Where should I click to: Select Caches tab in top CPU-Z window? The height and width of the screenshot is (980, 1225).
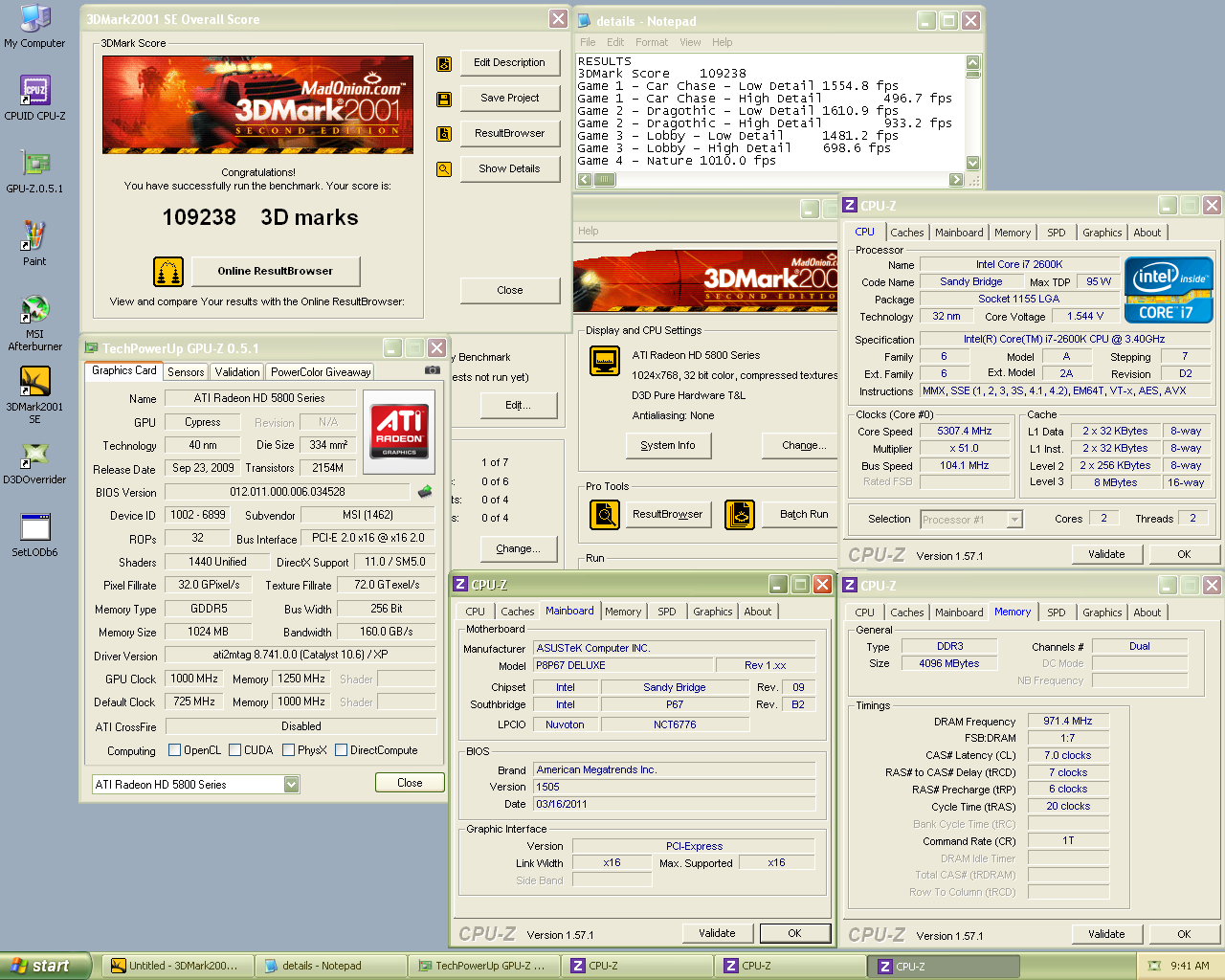(907, 233)
